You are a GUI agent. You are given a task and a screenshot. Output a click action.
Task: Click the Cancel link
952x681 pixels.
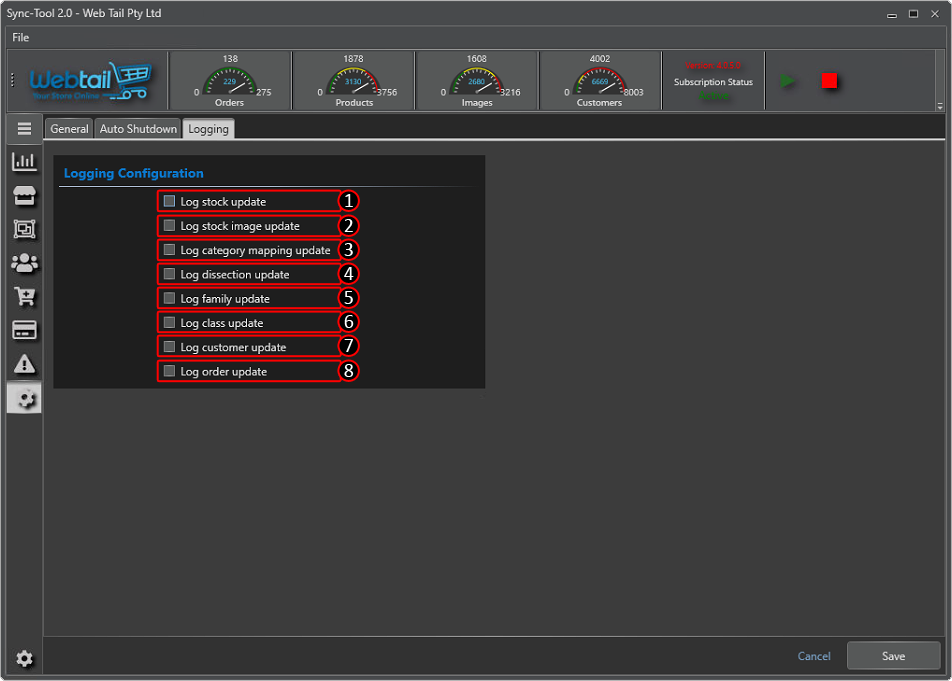[814, 656]
